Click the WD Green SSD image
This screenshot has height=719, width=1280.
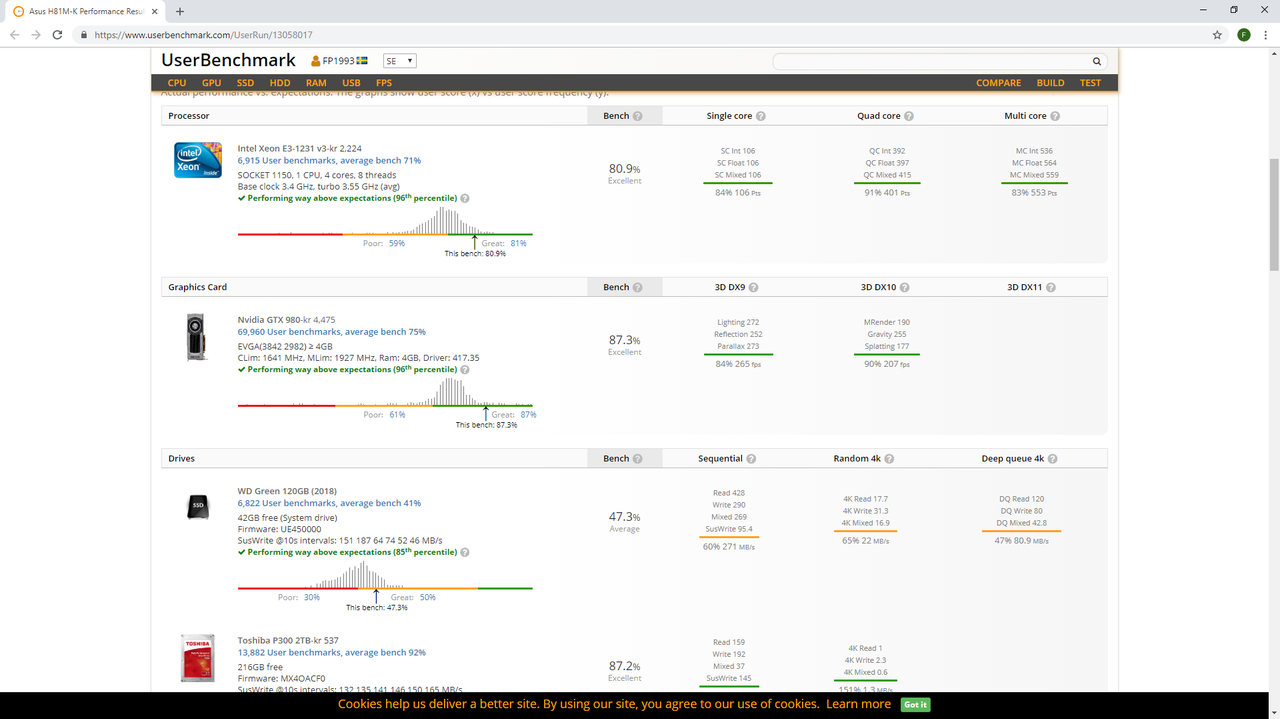pos(198,506)
